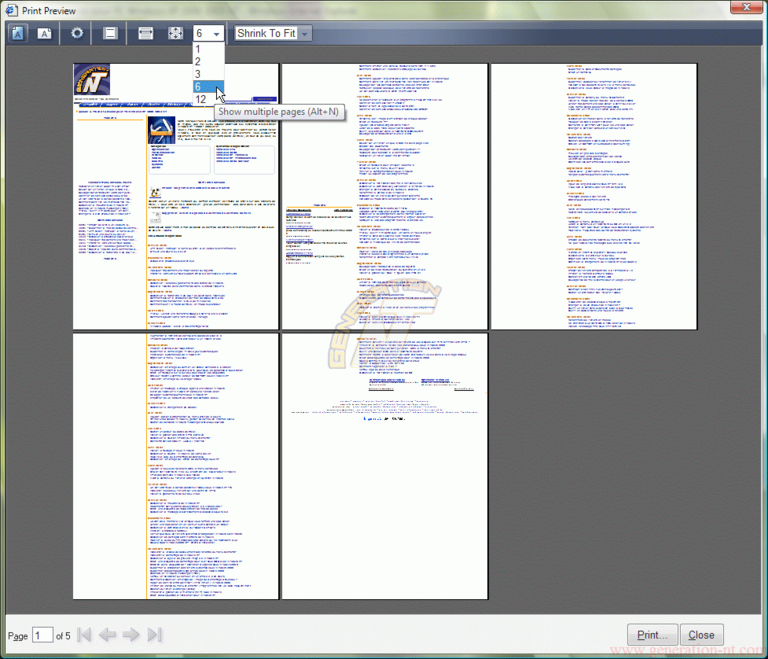
Task: Select 12 pages view option
Action: [209, 99]
